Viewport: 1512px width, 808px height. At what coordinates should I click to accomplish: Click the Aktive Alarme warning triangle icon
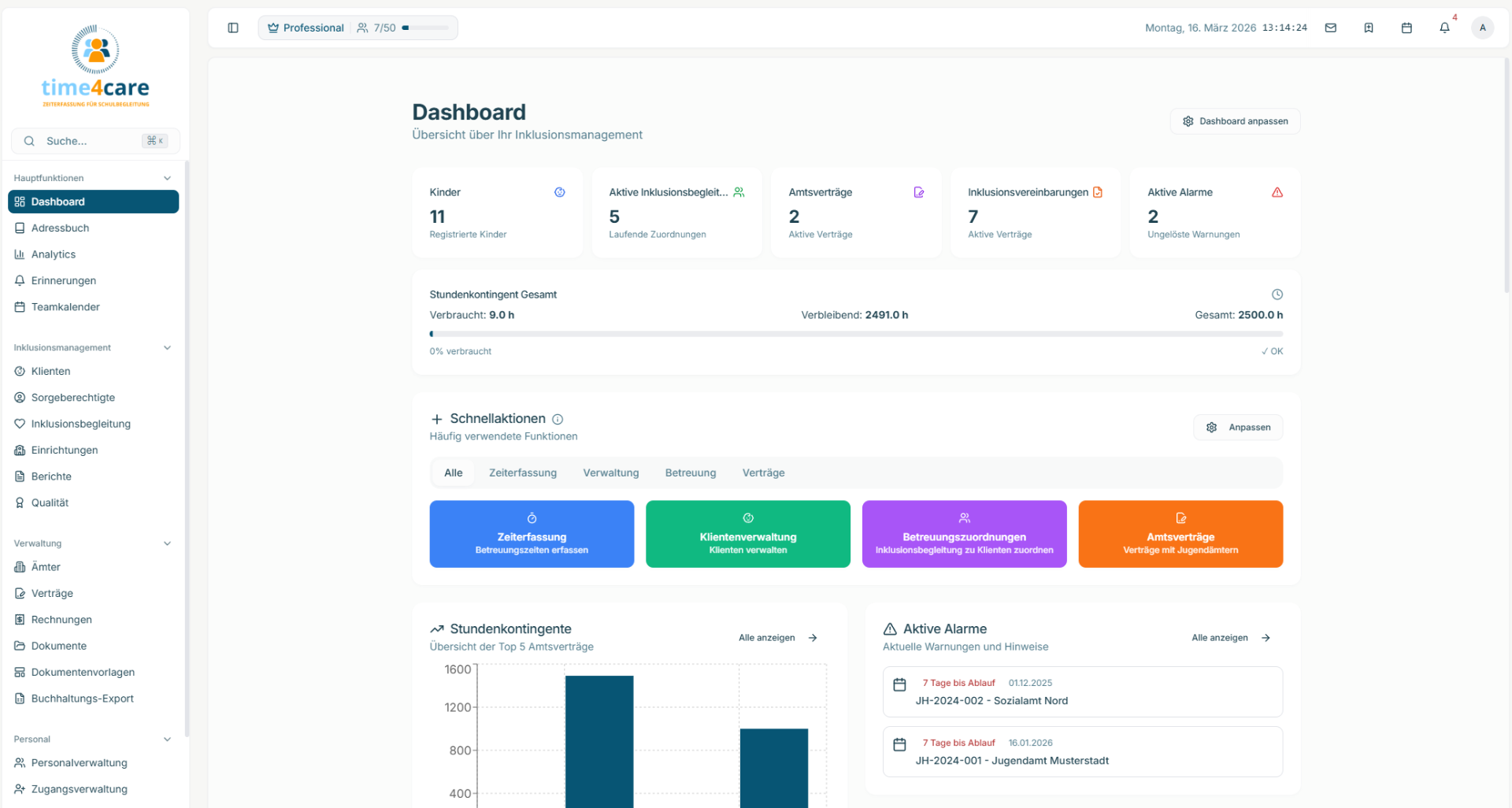coord(1277,192)
